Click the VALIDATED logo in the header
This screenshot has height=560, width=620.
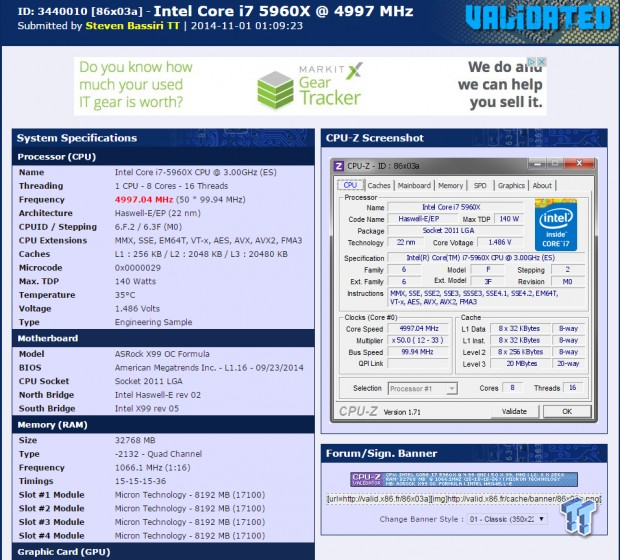click(539, 18)
